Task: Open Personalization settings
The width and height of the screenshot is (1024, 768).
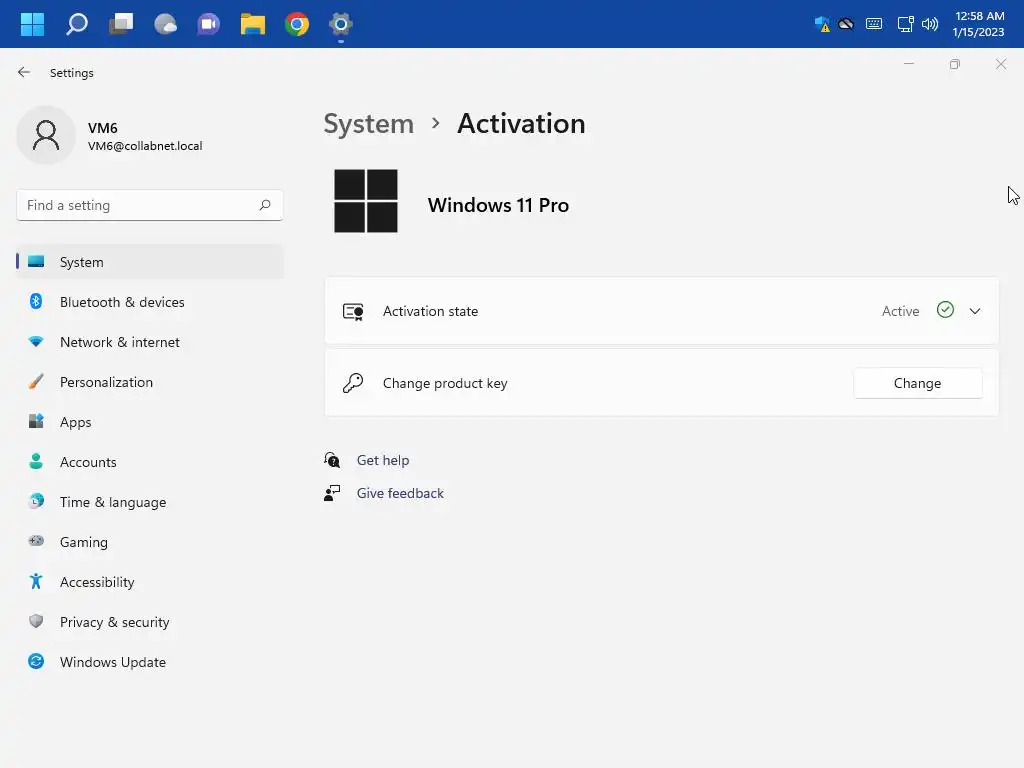Action: (150, 382)
